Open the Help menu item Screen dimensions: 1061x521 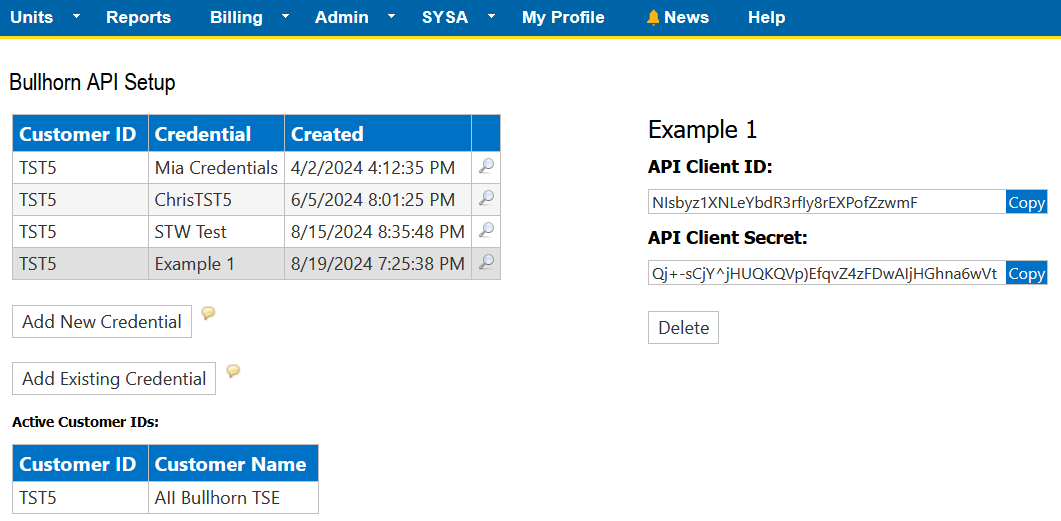[767, 18]
